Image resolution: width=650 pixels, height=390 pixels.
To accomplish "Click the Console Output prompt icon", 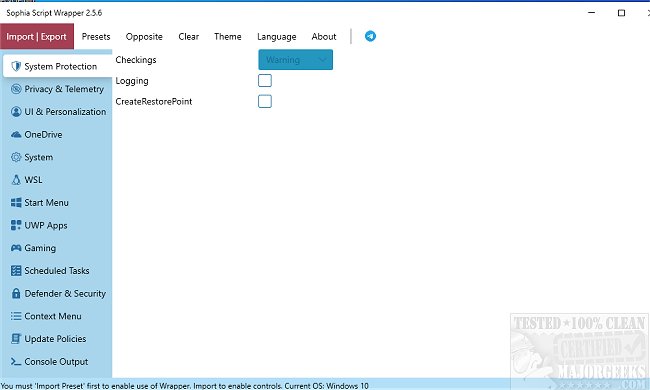I will point(16,361).
